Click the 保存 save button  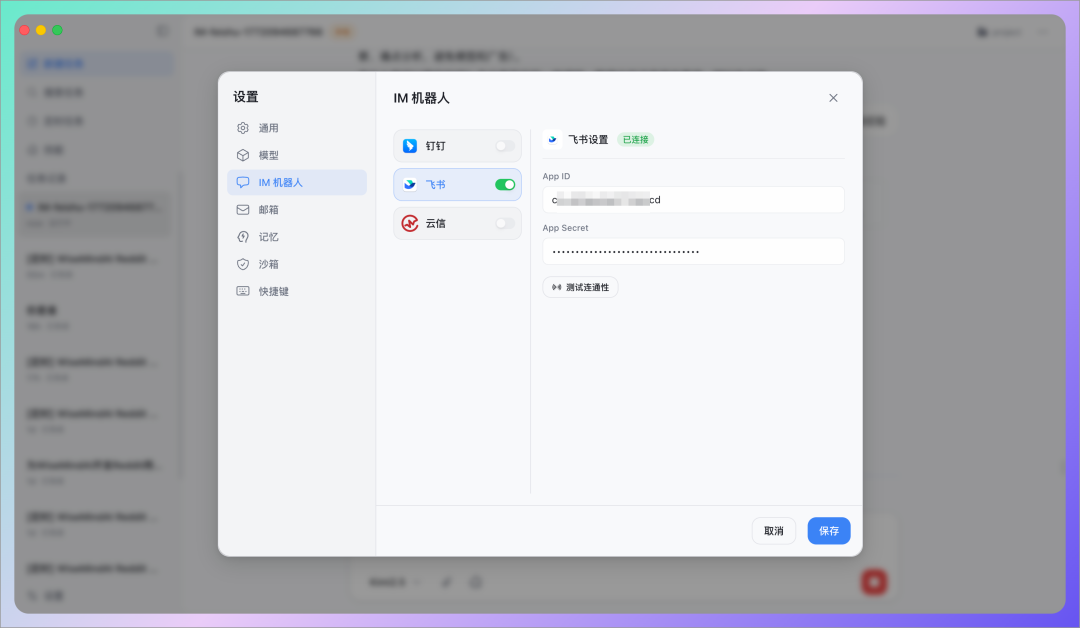point(829,531)
